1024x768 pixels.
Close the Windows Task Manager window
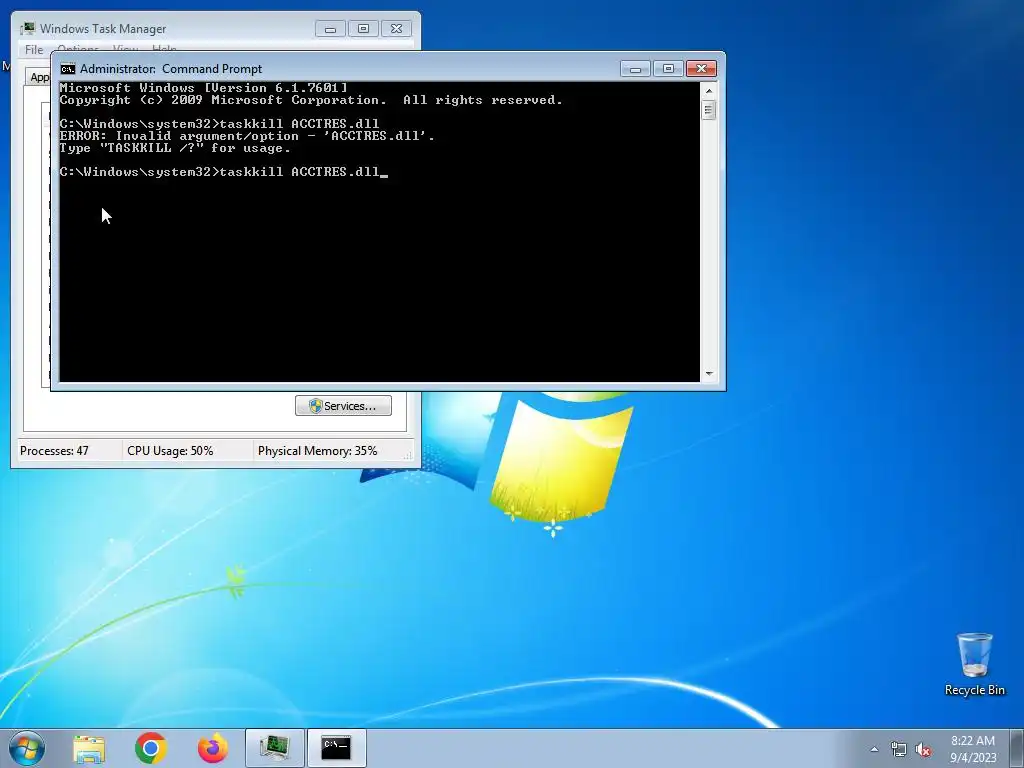[x=396, y=29]
